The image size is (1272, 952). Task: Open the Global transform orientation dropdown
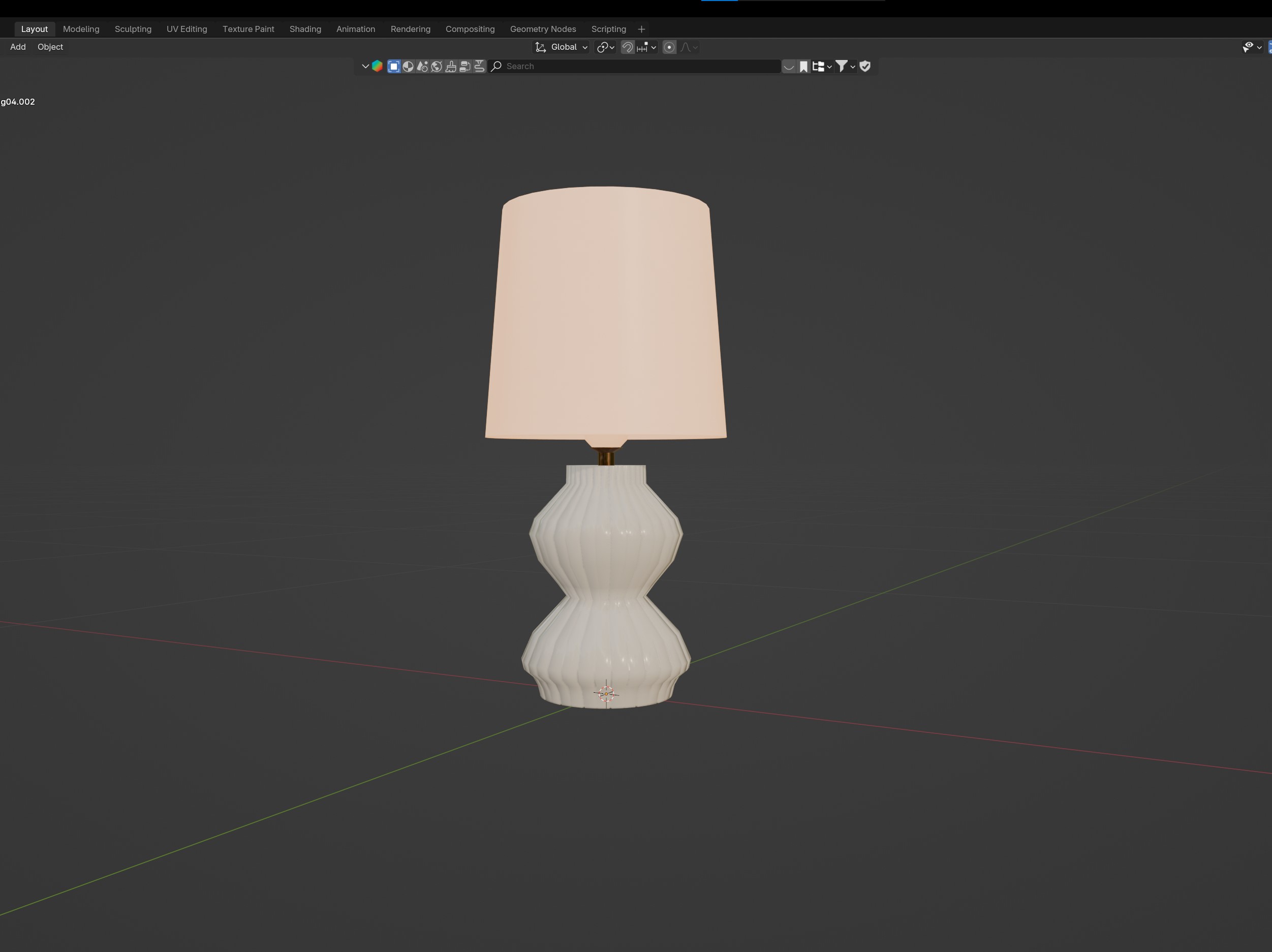click(x=561, y=47)
